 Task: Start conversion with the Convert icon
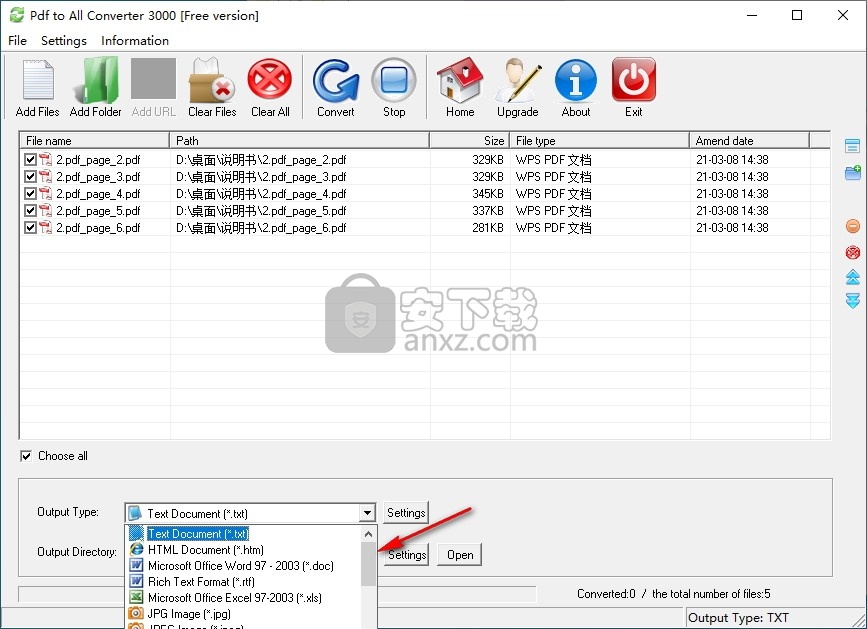(336, 81)
